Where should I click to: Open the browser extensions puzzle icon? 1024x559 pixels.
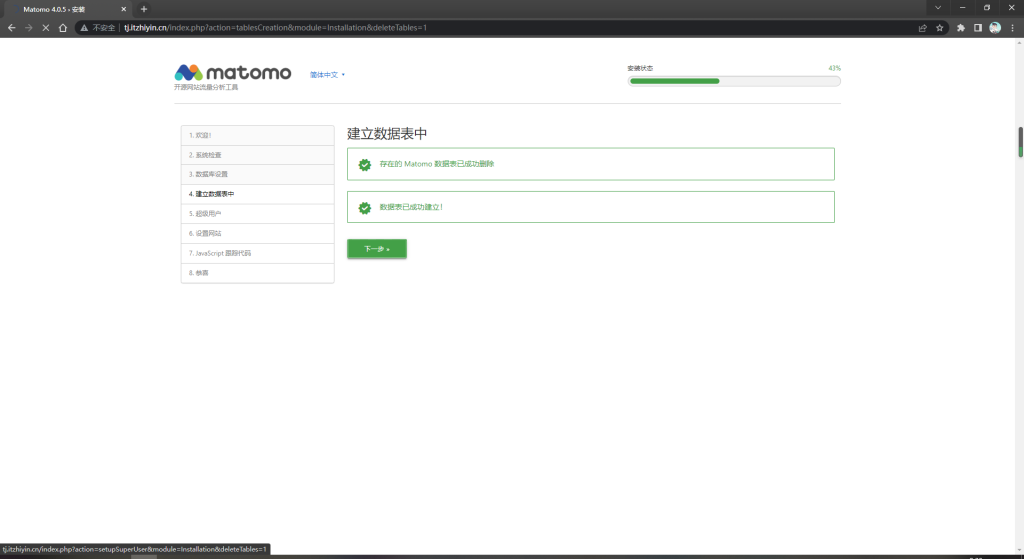point(961,28)
